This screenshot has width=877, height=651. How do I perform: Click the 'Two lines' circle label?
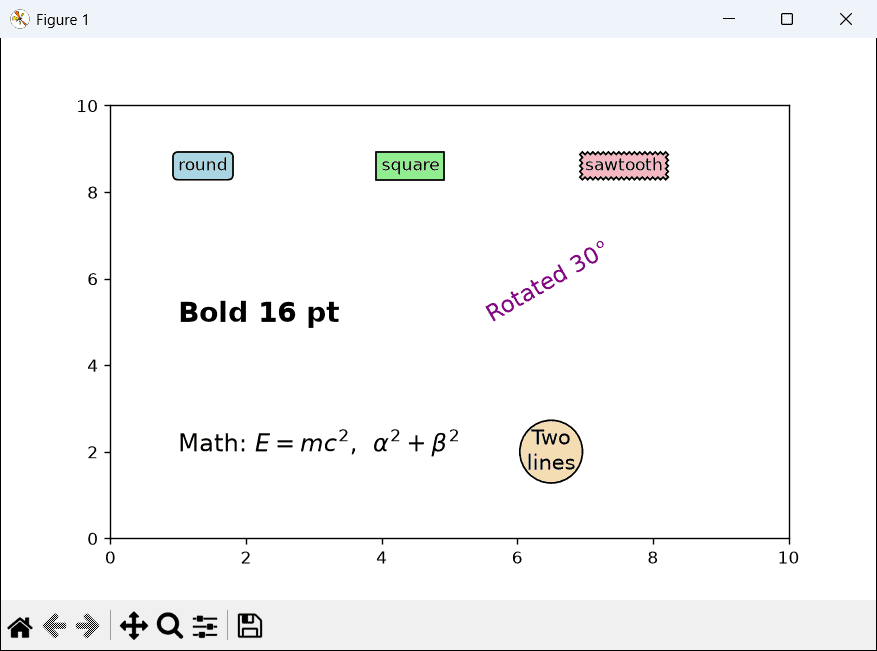551,451
